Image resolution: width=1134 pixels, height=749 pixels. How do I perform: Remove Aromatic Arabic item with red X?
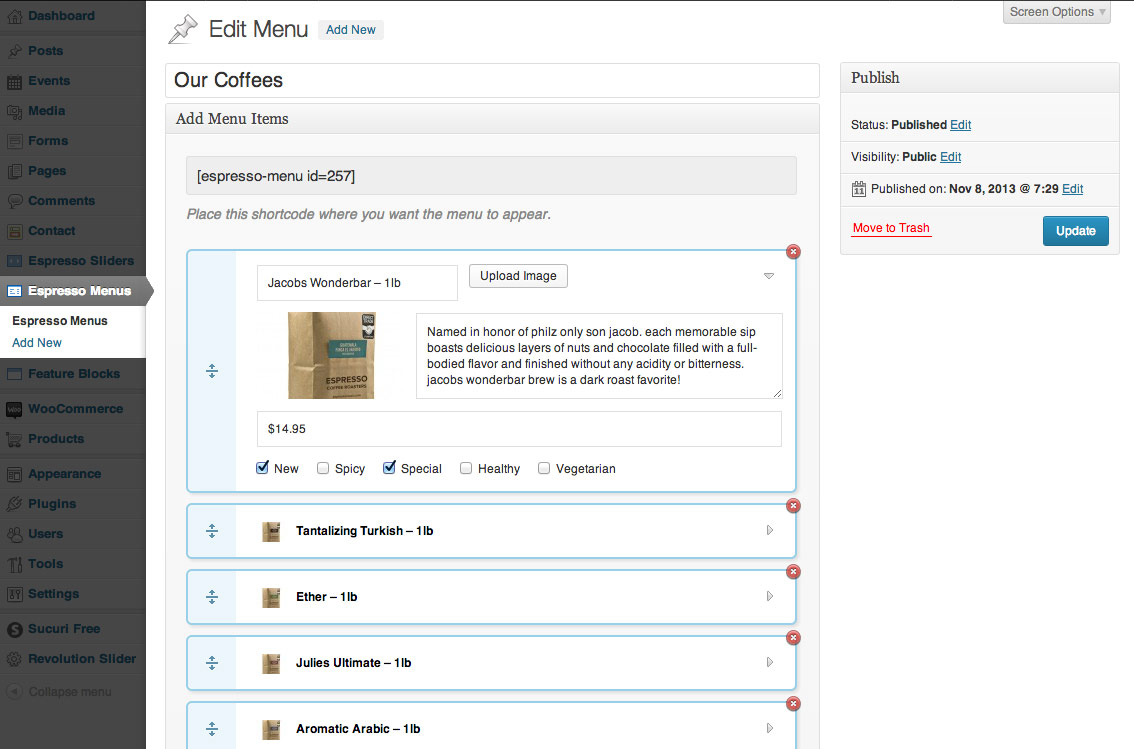[793, 703]
